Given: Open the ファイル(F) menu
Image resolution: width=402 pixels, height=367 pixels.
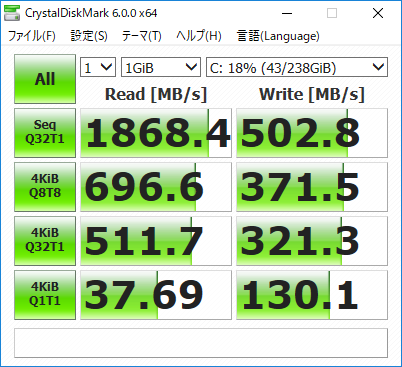Looking at the screenshot, I should coord(32,36).
